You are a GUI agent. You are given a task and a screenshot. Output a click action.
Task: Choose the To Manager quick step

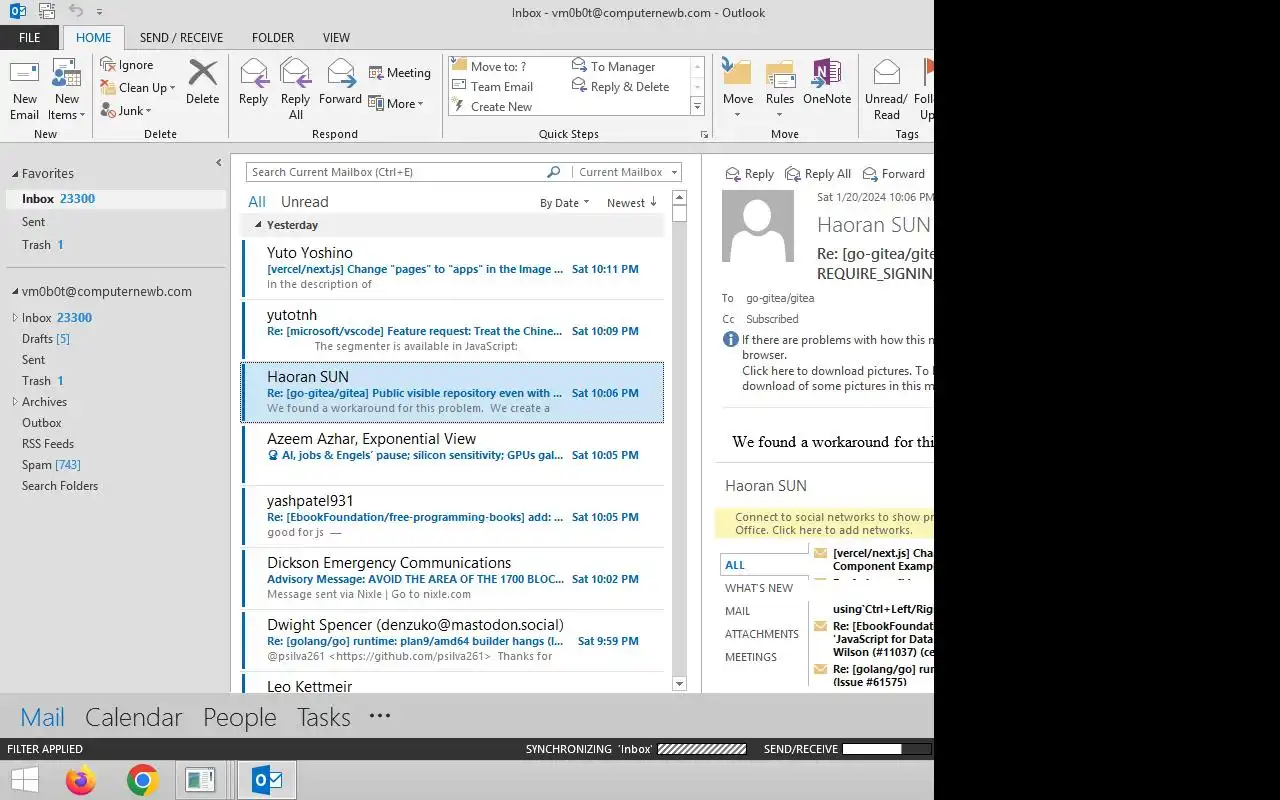(614, 66)
